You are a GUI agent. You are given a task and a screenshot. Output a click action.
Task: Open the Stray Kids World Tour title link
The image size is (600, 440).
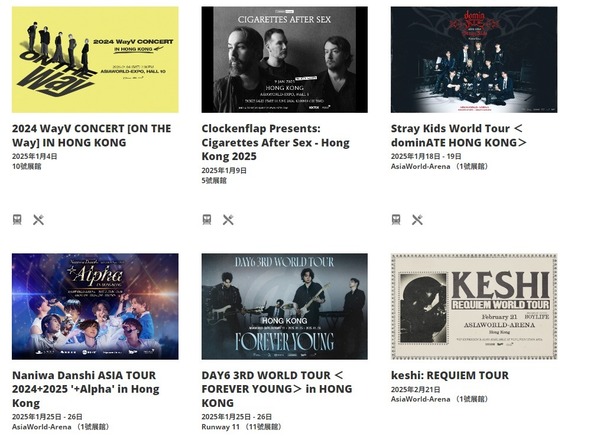tap(459, 135)
